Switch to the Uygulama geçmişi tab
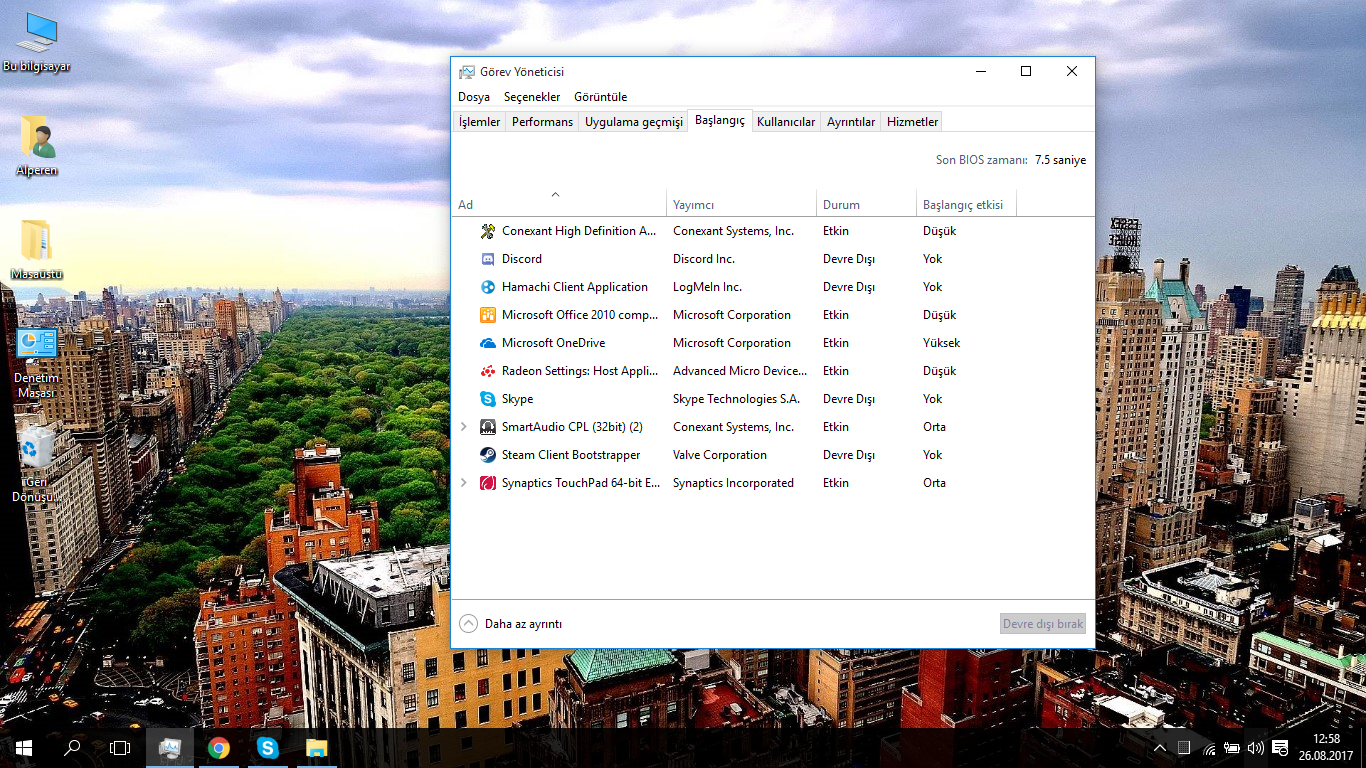The height and width of the screenshot is (768, 1366). (x=633, y=122)
